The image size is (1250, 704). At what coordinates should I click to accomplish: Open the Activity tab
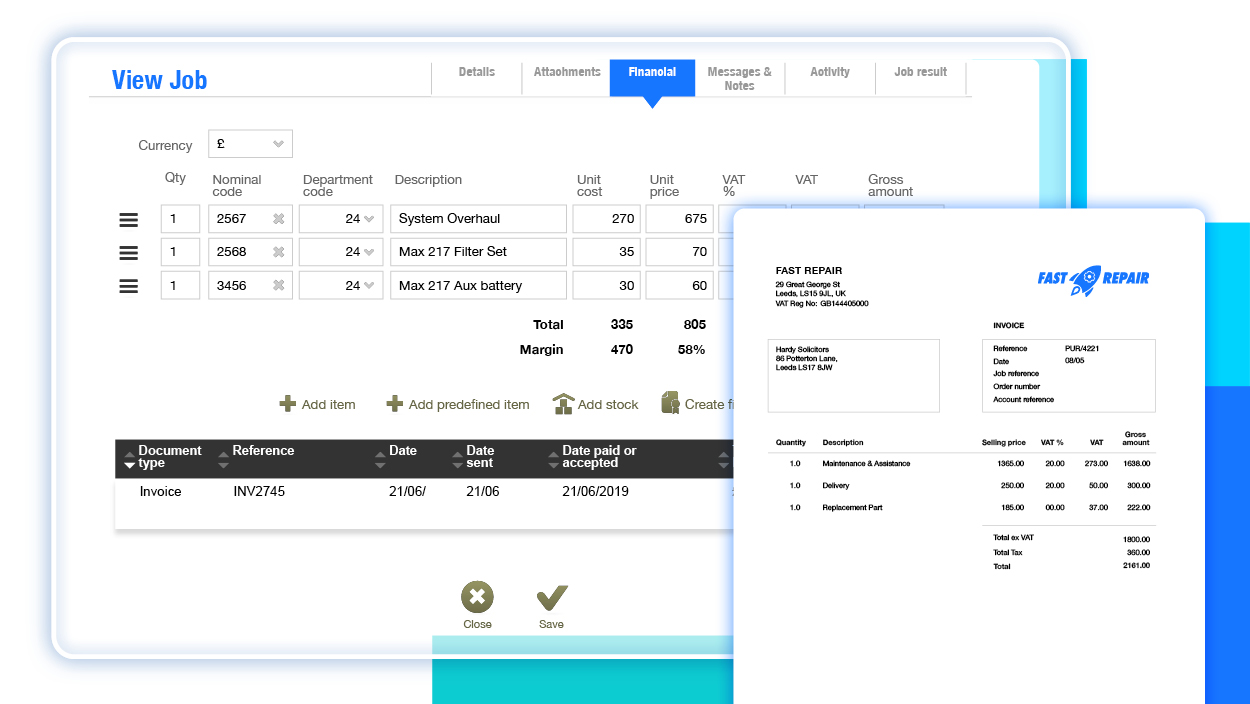[830, 72]
